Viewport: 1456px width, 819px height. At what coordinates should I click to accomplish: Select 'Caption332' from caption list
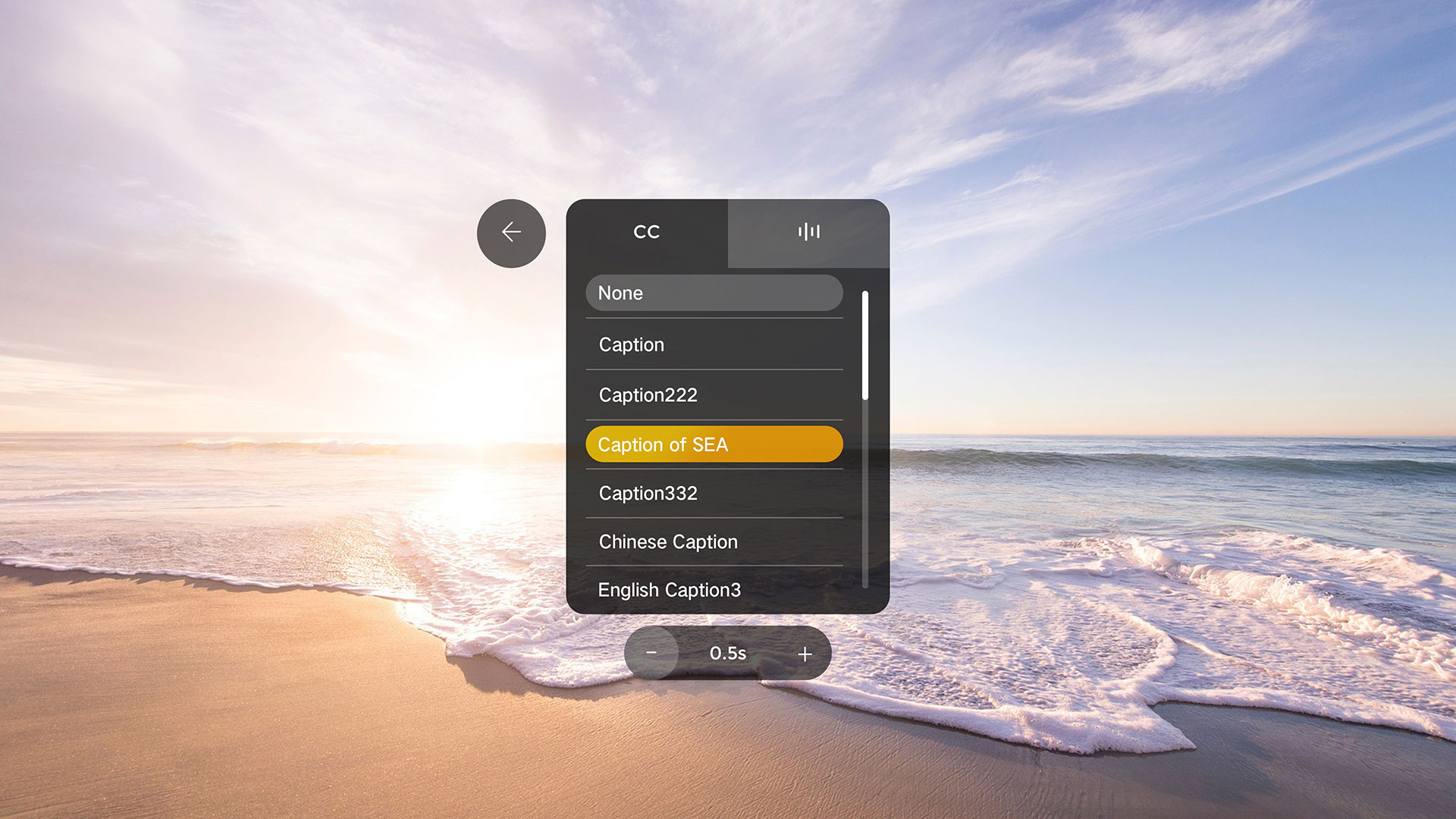click(x=714, y=493)
